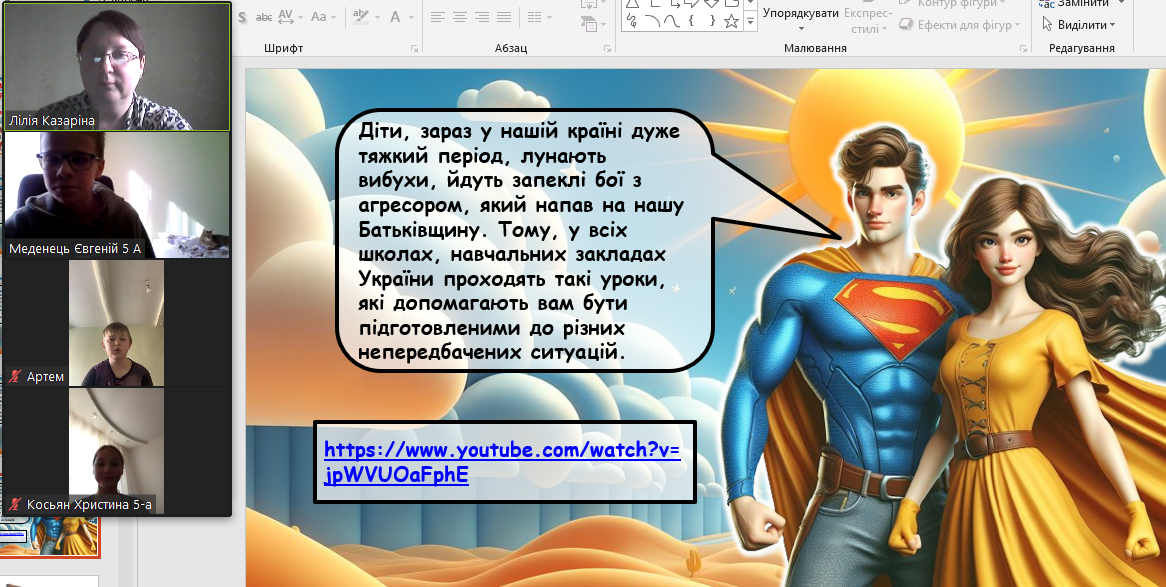Click Косьян Христина's muted microphone icon
Viewport: 1166px width, 587px height.
tap(15, 504)
